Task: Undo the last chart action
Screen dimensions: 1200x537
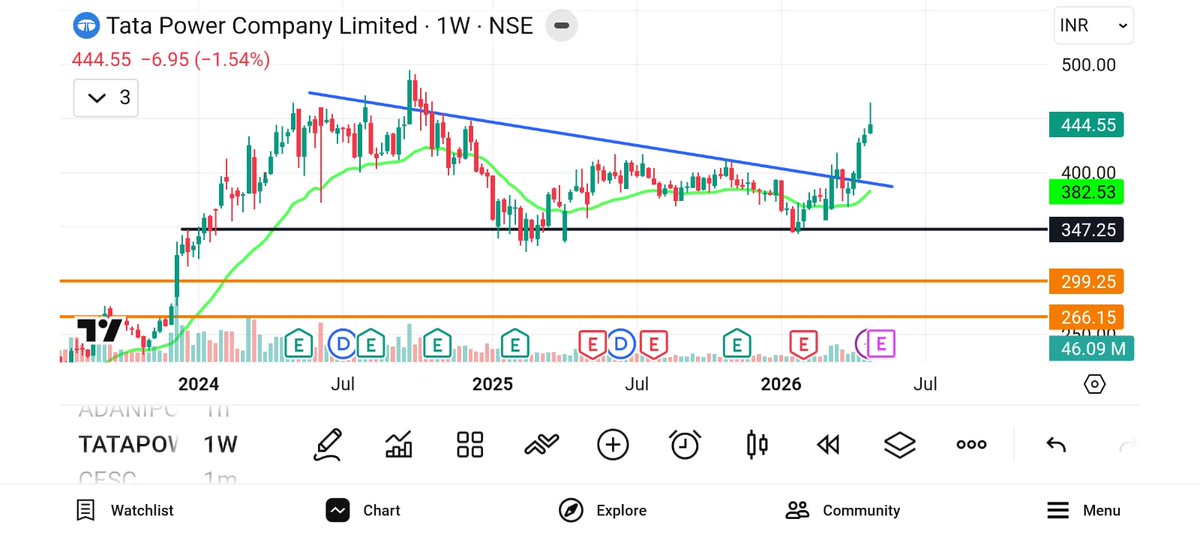Action: click(1056, 445)
